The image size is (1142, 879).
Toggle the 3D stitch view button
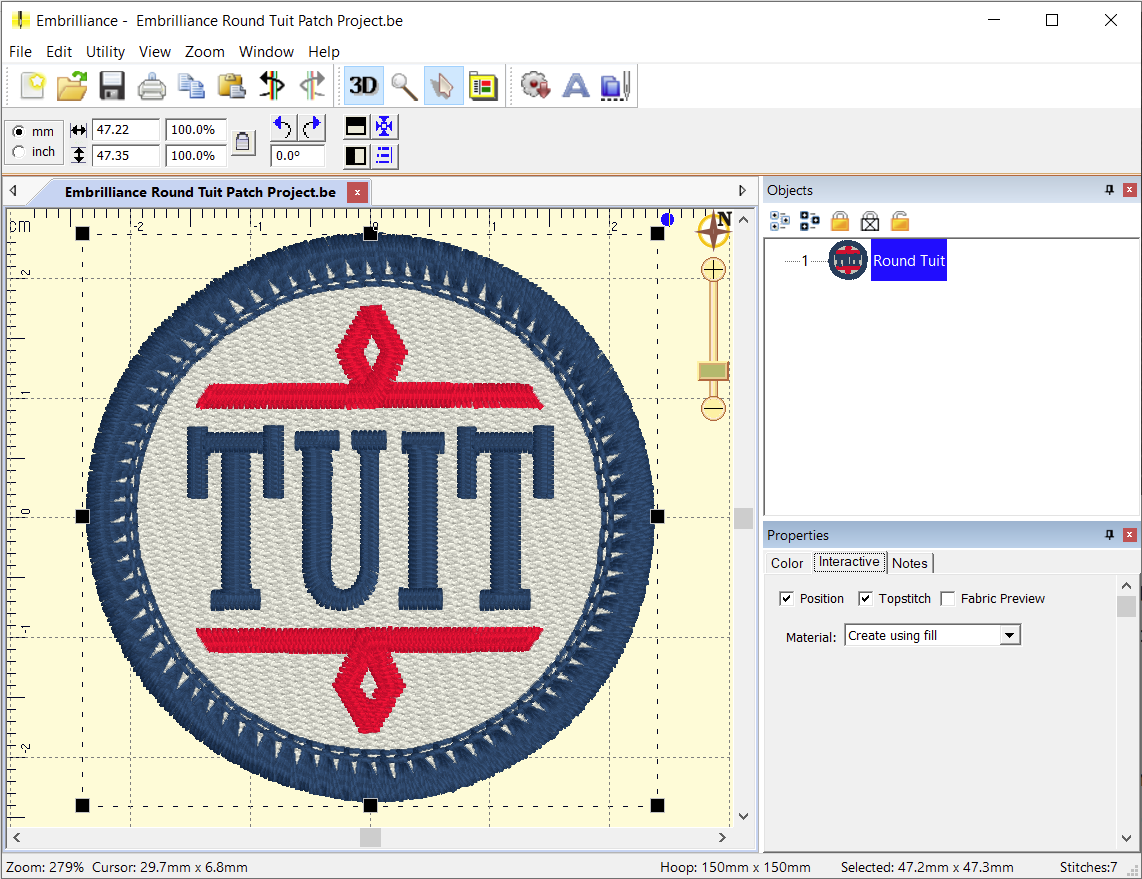pos(363,86)
